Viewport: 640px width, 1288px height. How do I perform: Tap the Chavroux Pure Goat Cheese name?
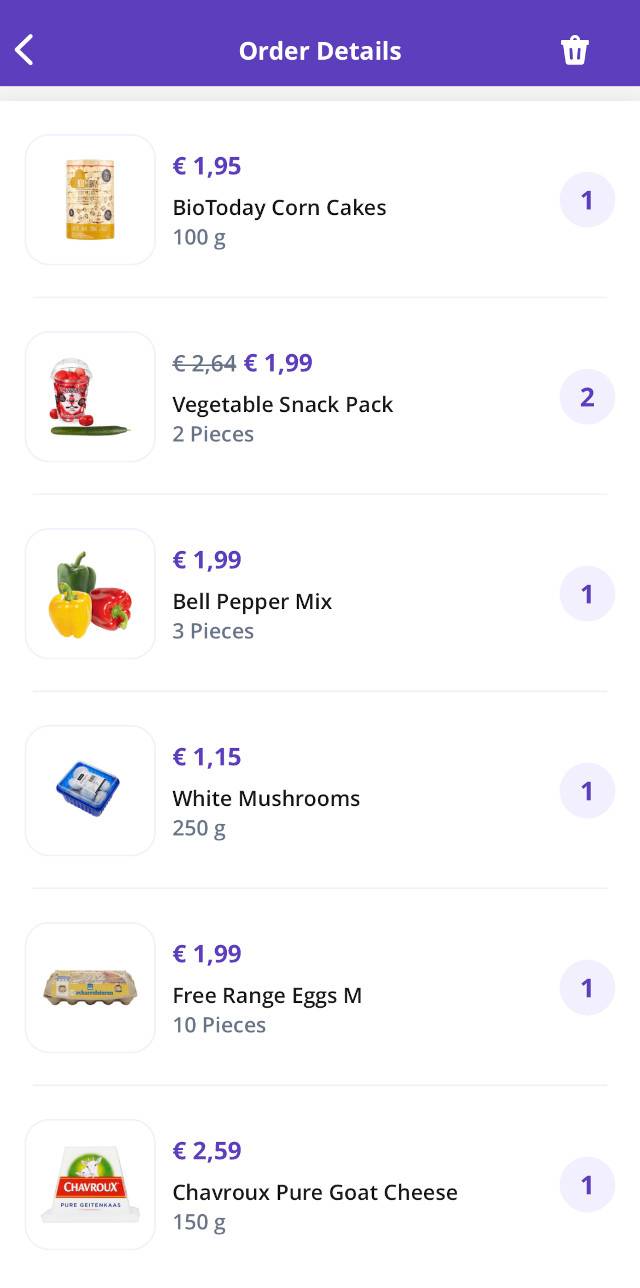(315, 1193)
